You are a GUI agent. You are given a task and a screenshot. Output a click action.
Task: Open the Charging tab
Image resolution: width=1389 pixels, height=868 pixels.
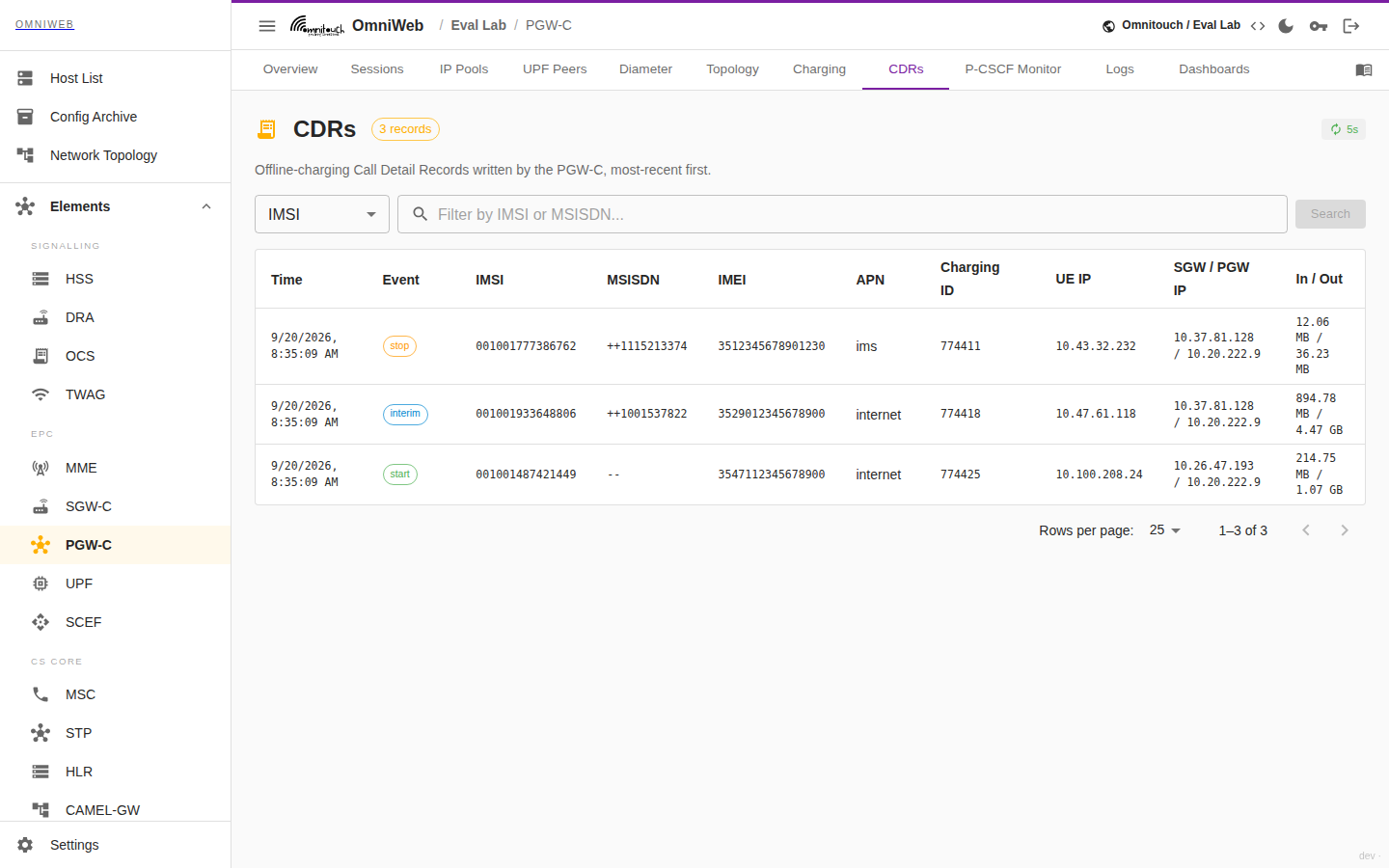[x=819, y=69]
